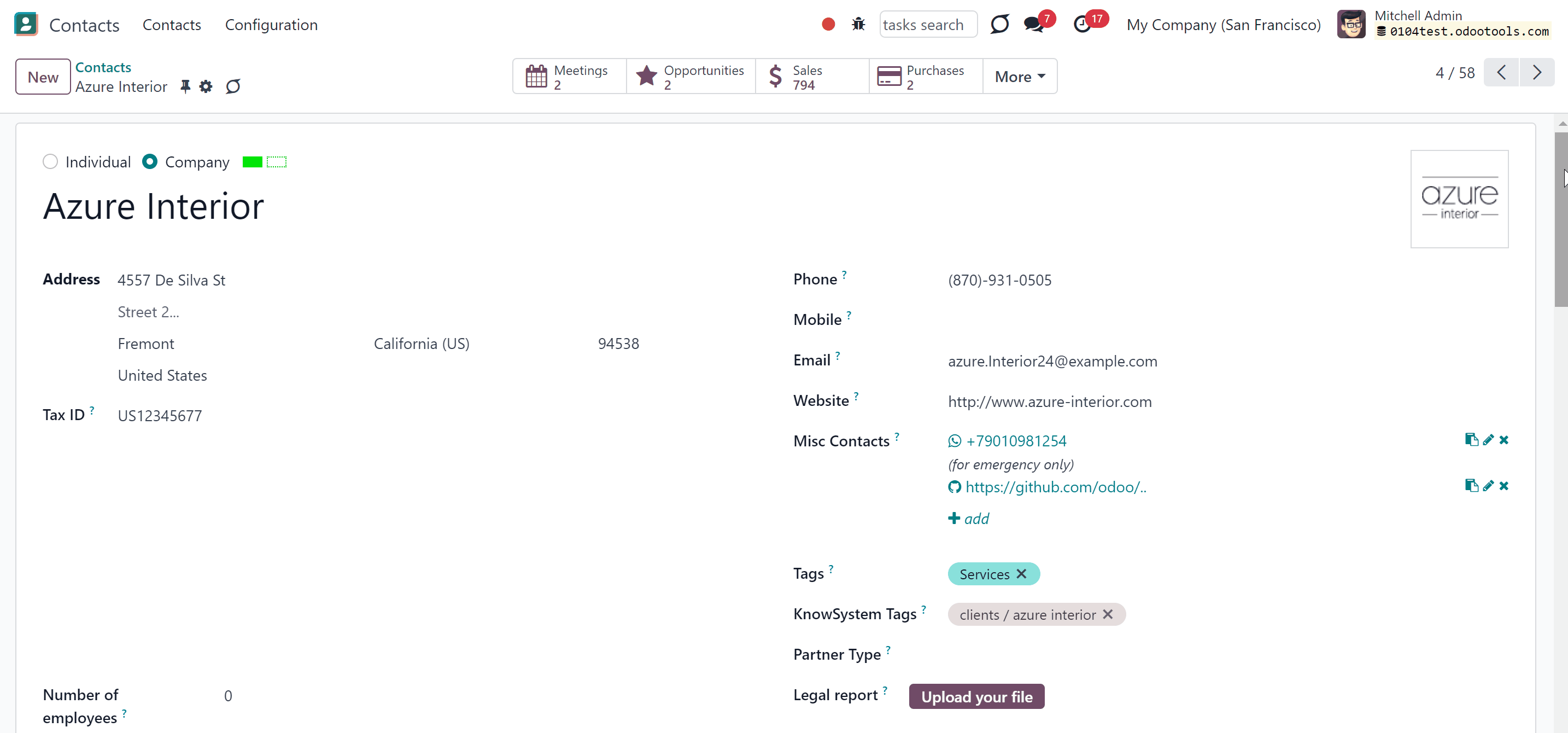Open the Partner Type field
Screen dimensions: 1568x733
(x=1227, y=654)
